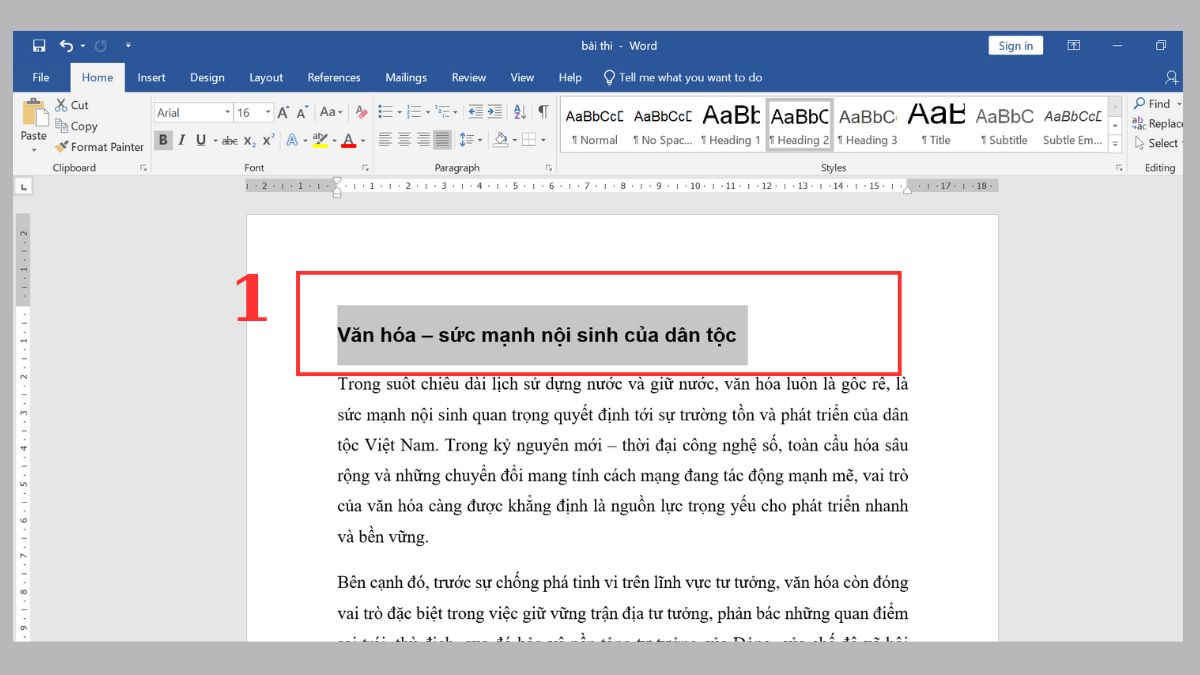Switch to the Insert ribbon tab
The width and height of the screenshot is (1200, 675).
click(x=152, y=78)
